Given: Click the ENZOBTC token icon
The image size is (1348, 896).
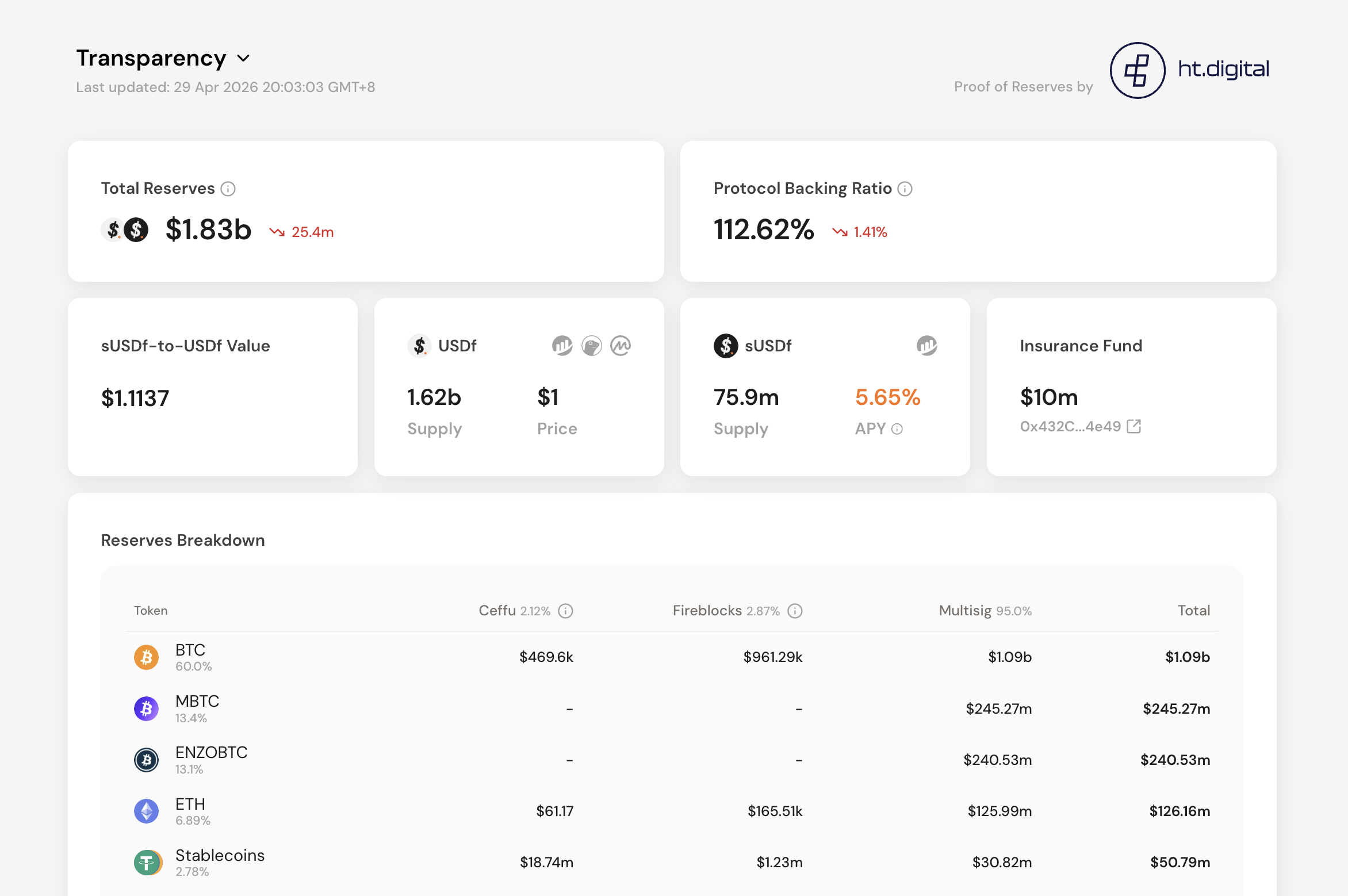Looking at the screenshot, I should tap(146, 760).
